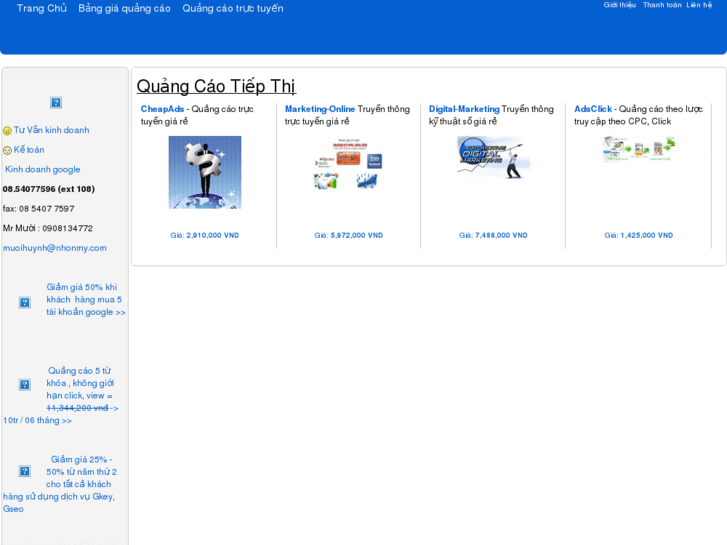Open Giảm giá 50% google accounts promo

click(86, 300)
